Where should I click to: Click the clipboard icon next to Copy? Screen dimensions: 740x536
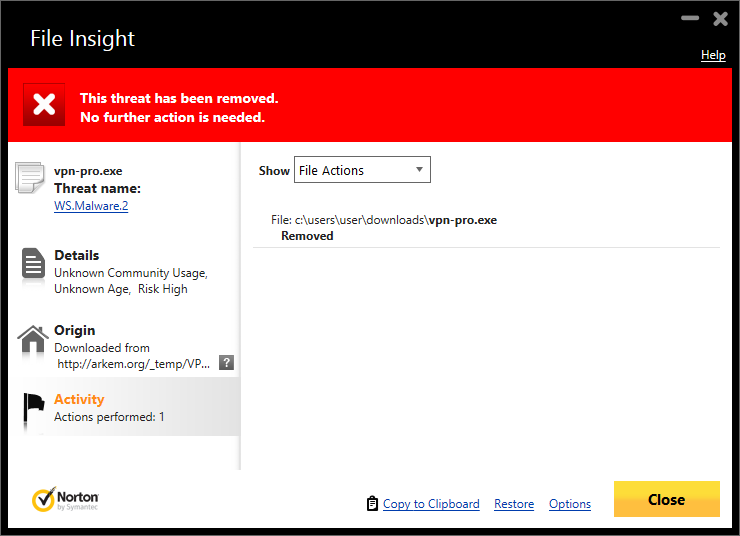[x=372, y=504]
